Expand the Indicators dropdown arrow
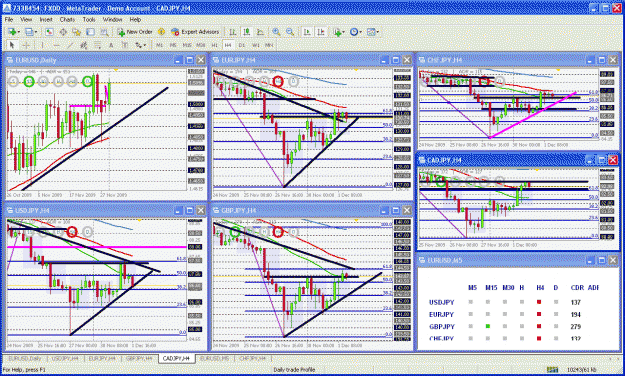 (344, 32)
